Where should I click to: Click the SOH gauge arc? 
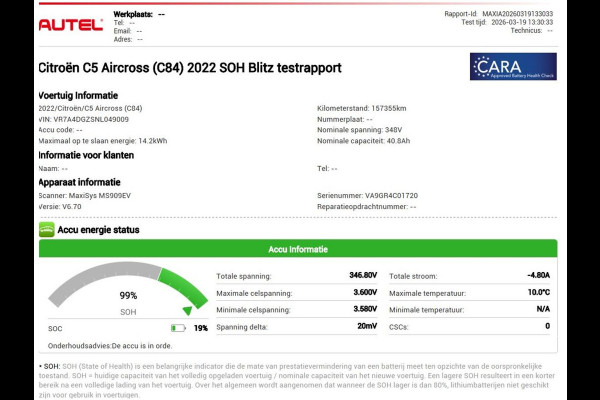pyautogui.click(x=128, y=284)
